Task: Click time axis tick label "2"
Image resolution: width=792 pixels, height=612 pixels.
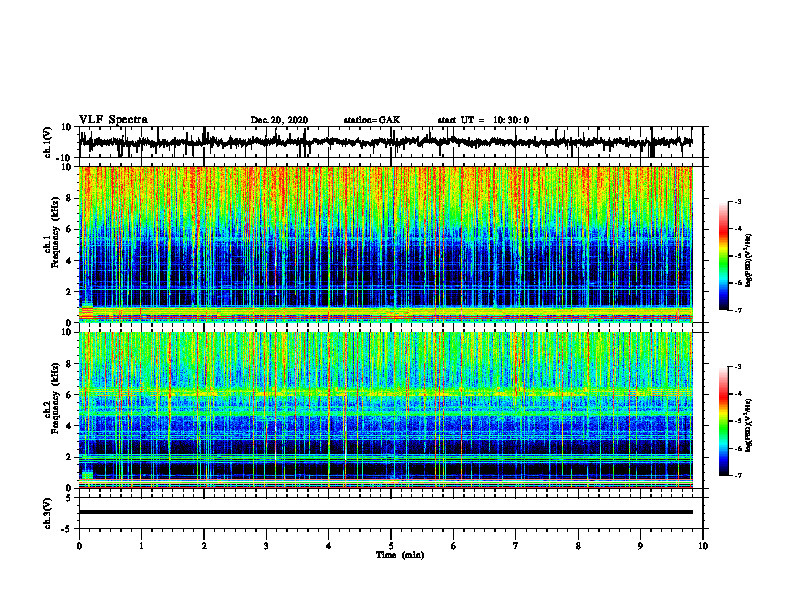Action: pyautogui.click(x=204, y=546)
